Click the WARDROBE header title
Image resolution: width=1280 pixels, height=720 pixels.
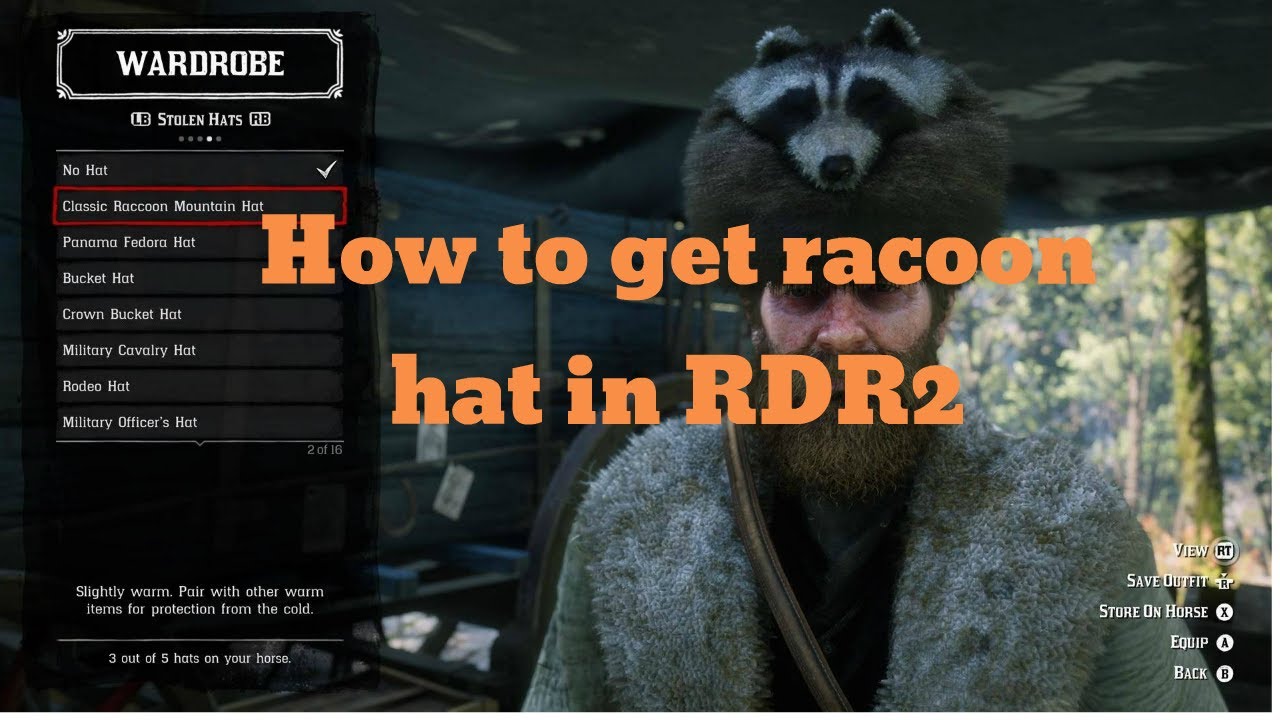pyautogui.click(x=200, y=64)
